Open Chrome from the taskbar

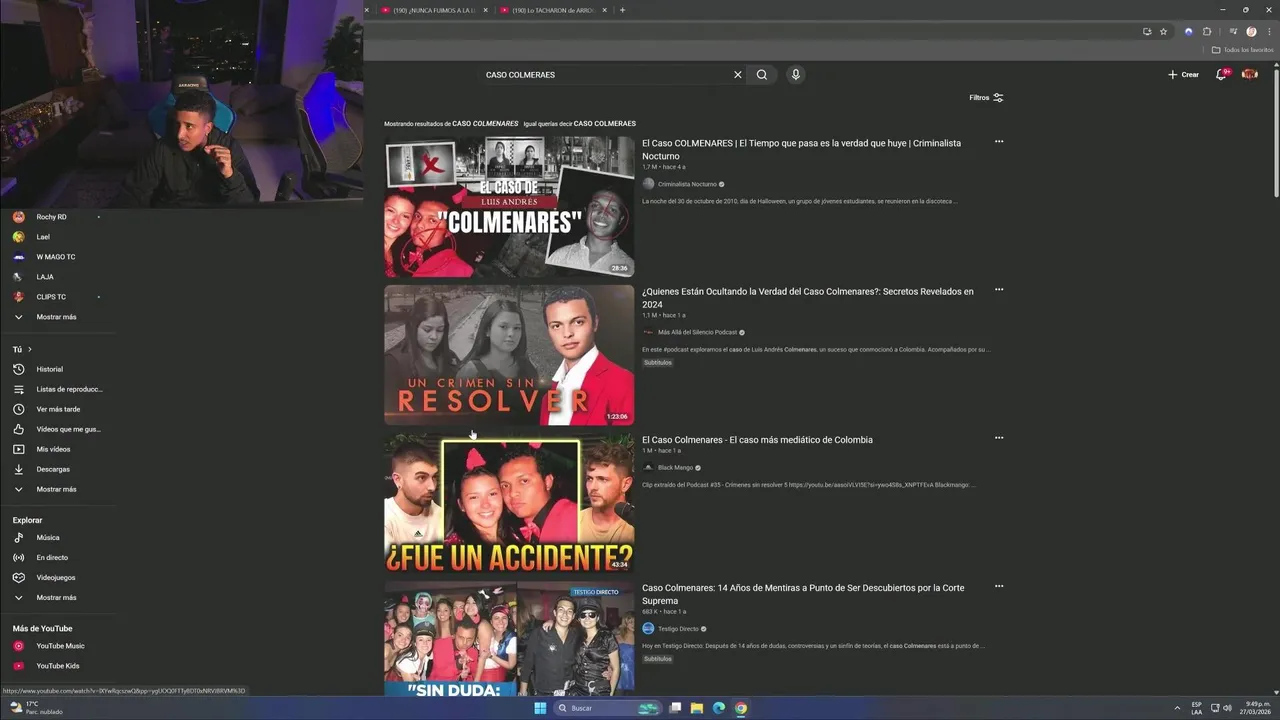pos(741,708)
